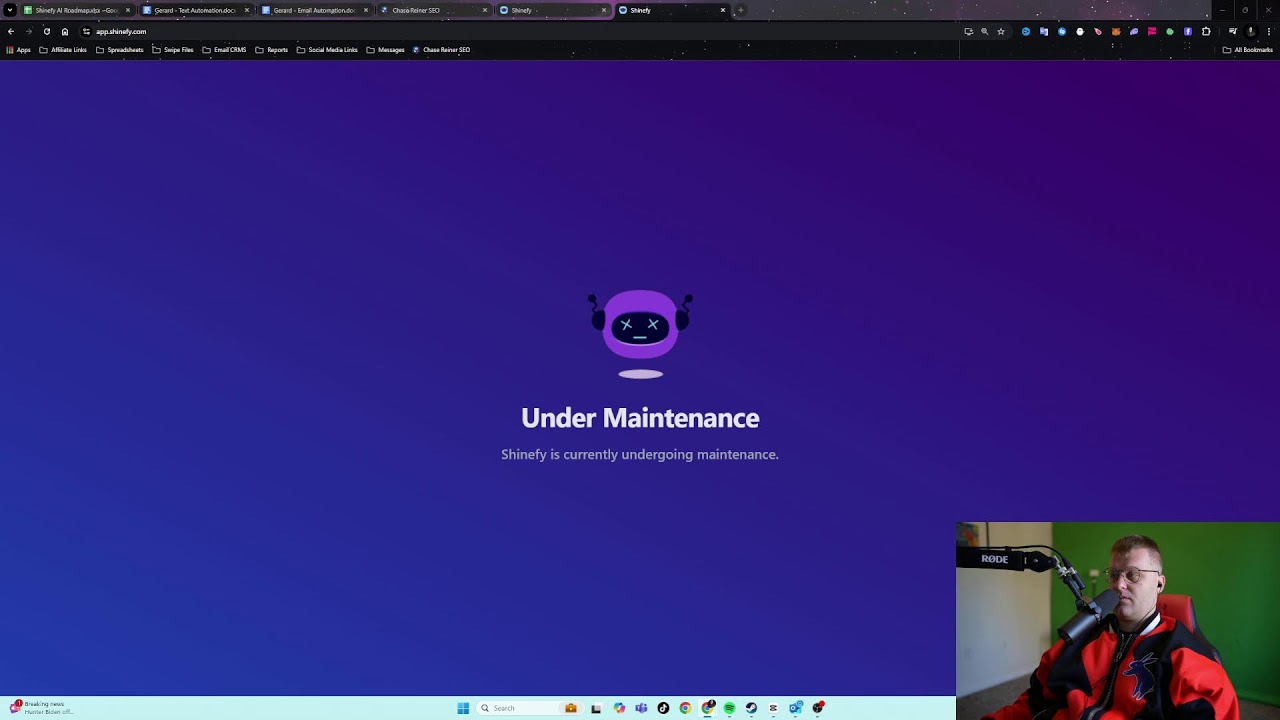Click the taskbar Search box

530,708
